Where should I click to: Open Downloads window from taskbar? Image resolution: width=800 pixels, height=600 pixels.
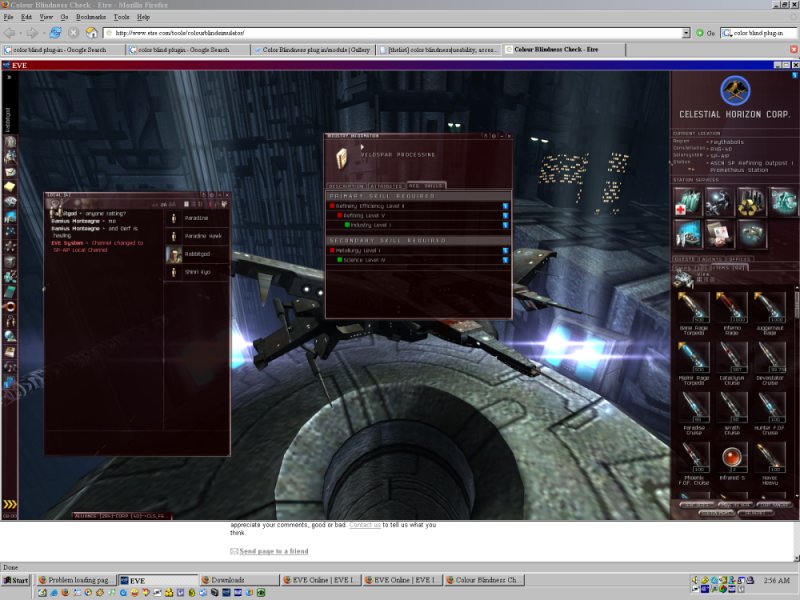coord(239,580)
